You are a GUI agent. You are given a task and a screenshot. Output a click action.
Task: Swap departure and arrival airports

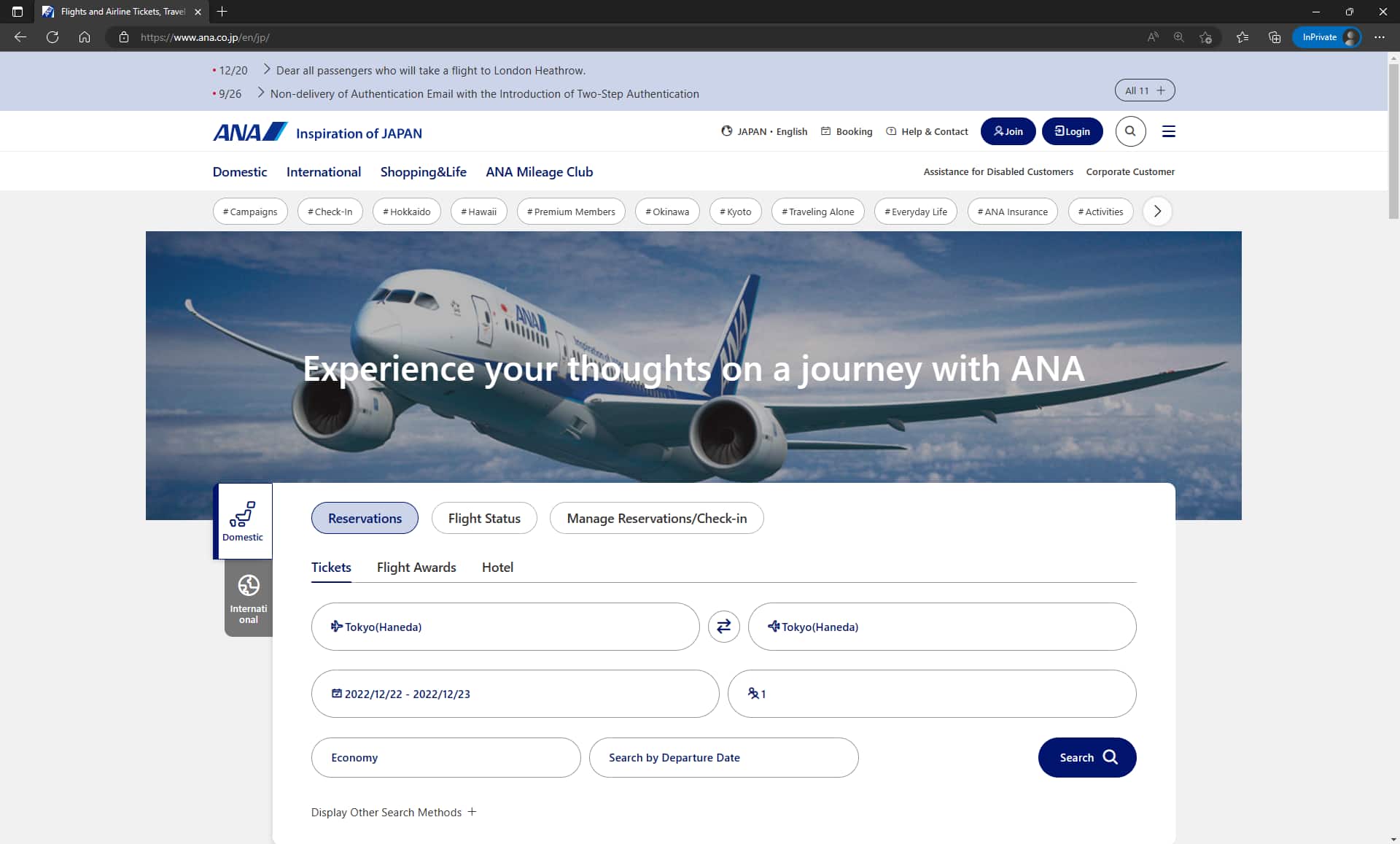point(723,627)
